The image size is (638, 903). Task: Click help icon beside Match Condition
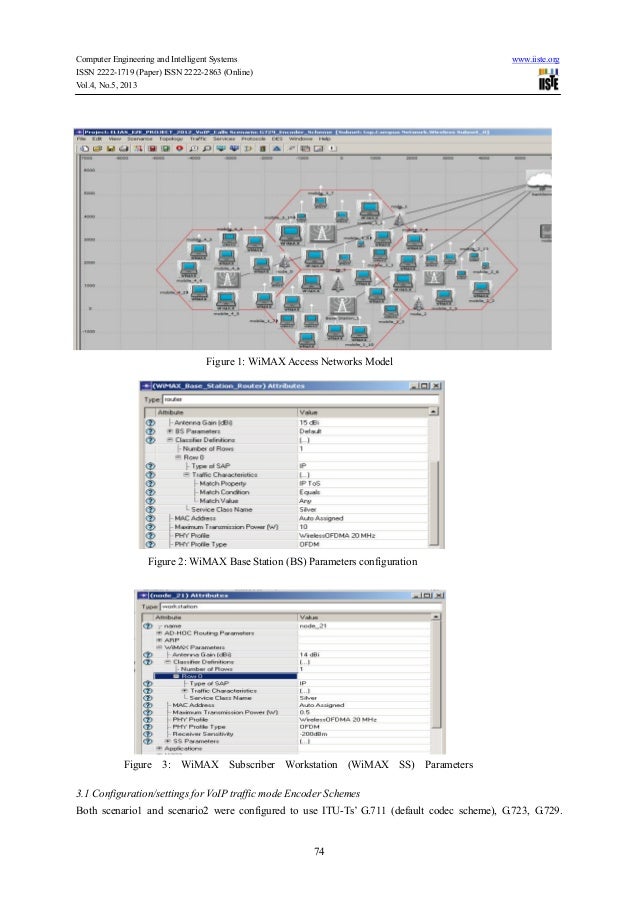click(x=150, y=492)
